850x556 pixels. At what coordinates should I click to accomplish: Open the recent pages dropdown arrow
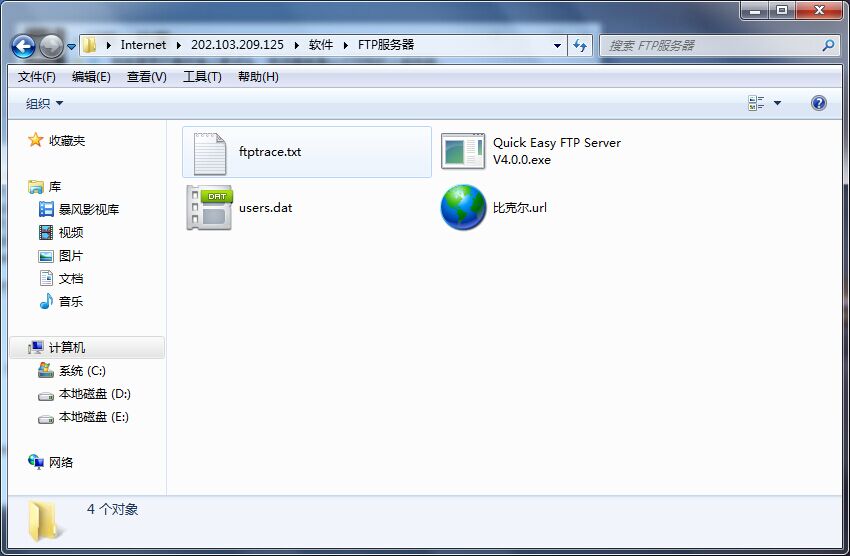pos(72,47)
